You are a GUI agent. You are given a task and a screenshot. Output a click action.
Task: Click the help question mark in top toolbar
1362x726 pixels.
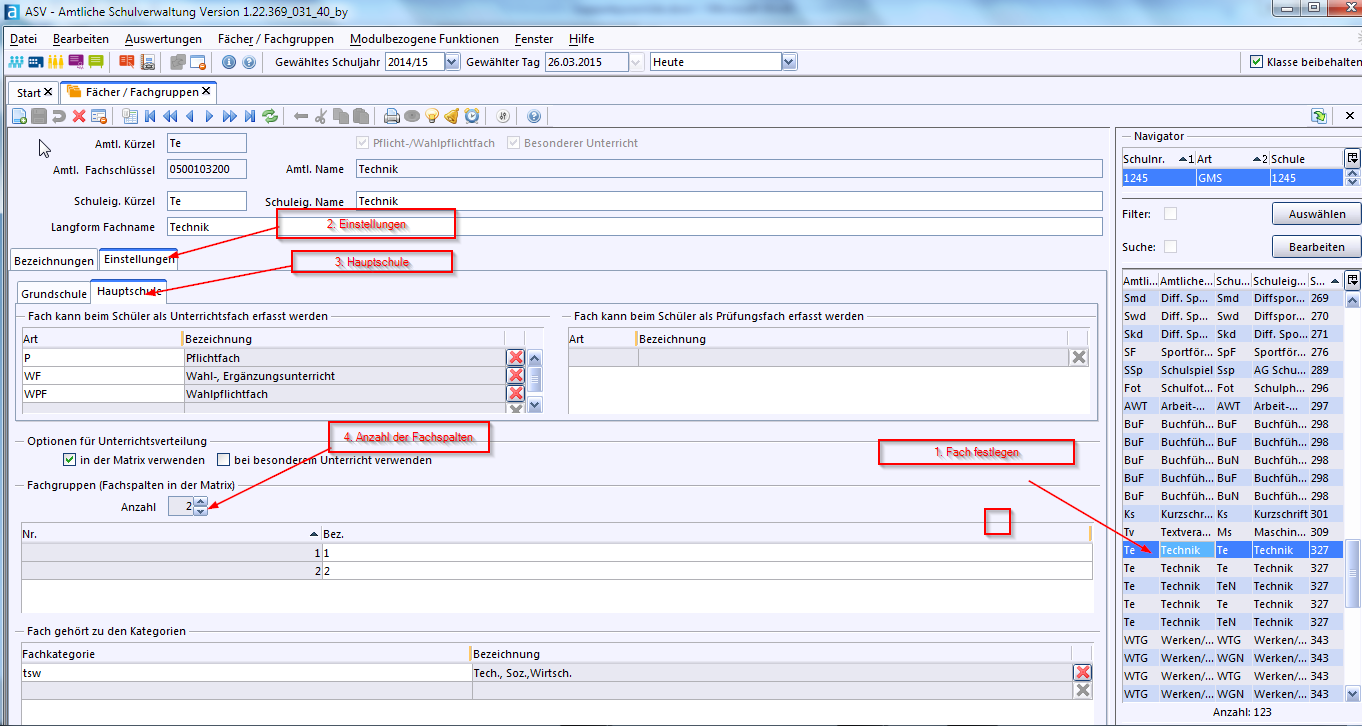(250, 62)
